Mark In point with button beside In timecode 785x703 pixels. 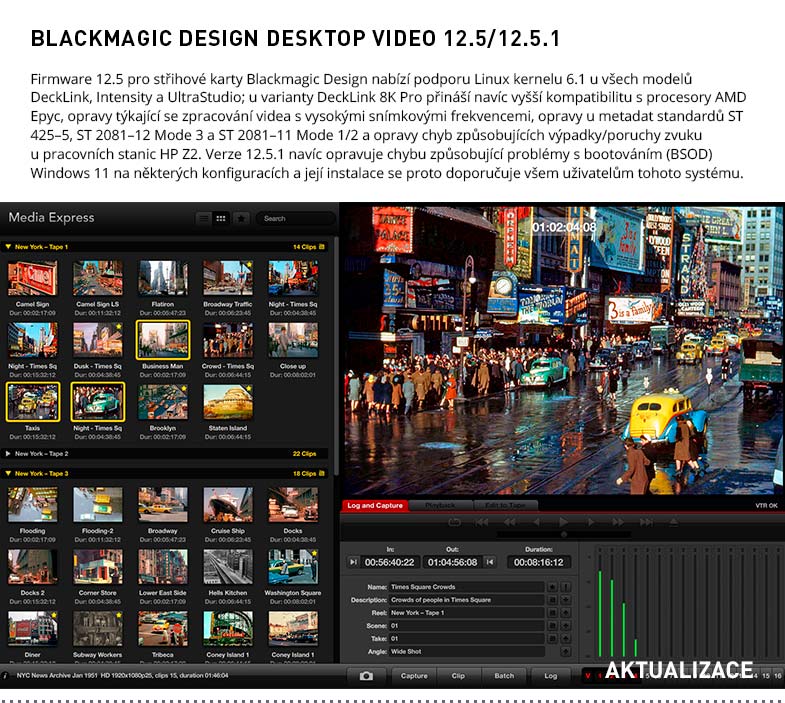[353, 562]
